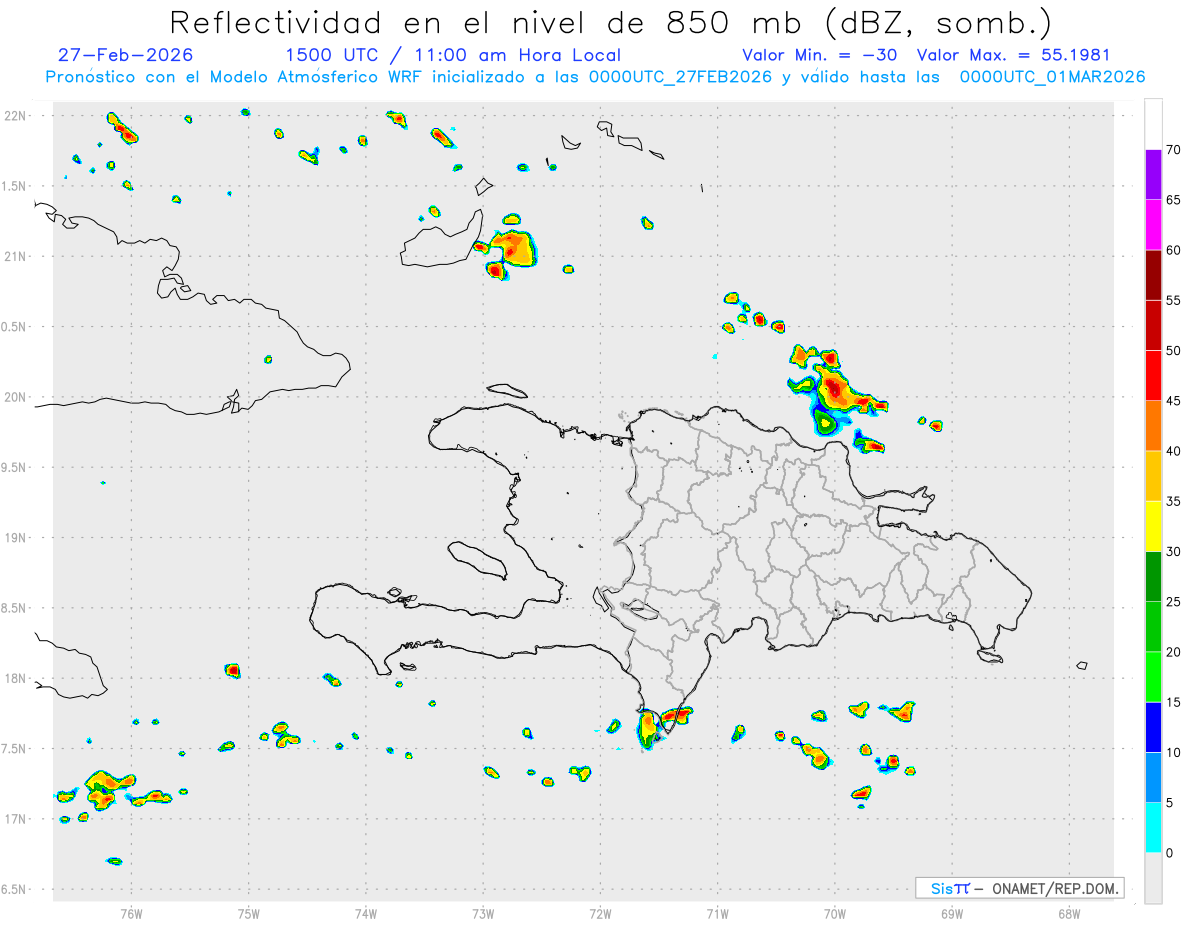This screenshot has width=1200, height=927.
Task: Click the 'Valor Min. = -30' text
Action: tap(820, 55)
